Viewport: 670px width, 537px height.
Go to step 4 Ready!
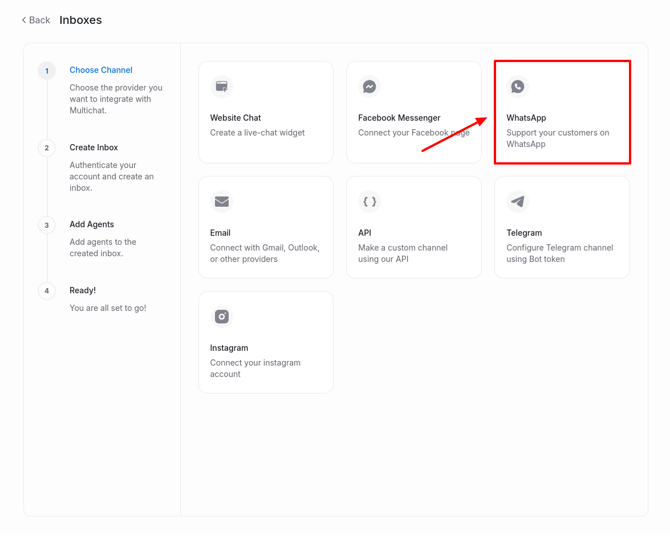pos(83,290)
